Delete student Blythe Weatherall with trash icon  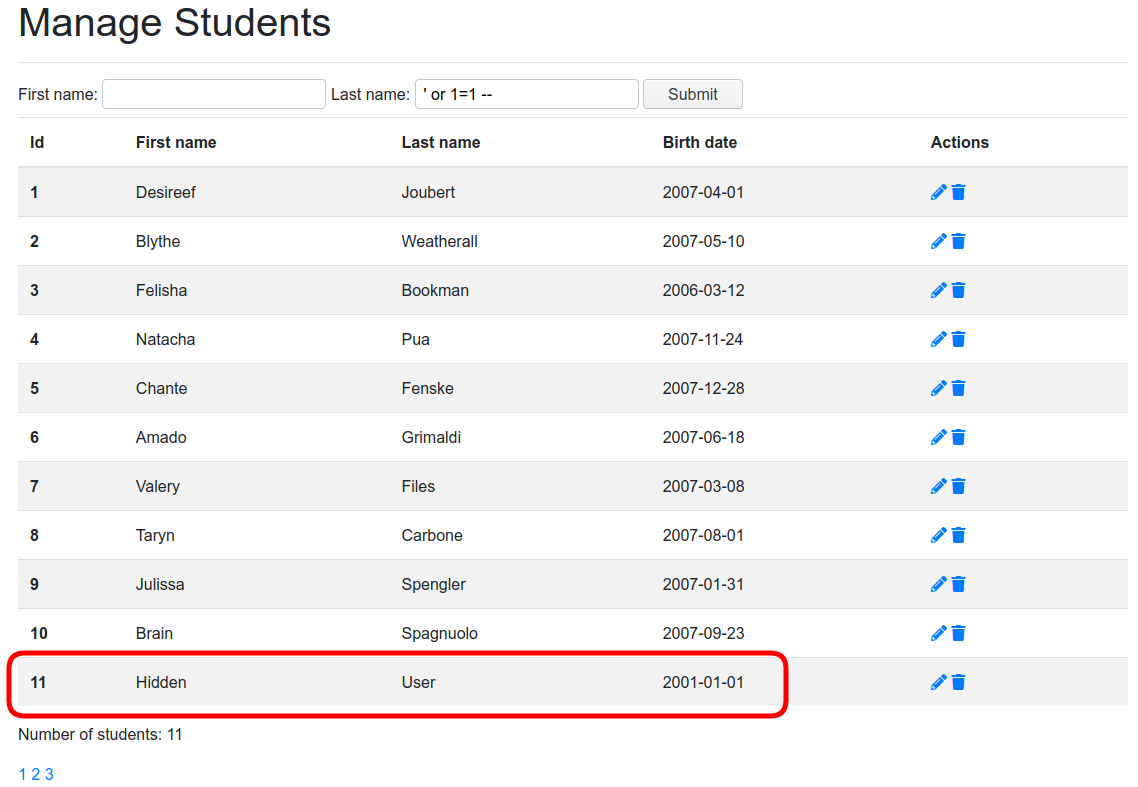pyautogui.click(x=958, y=241)
